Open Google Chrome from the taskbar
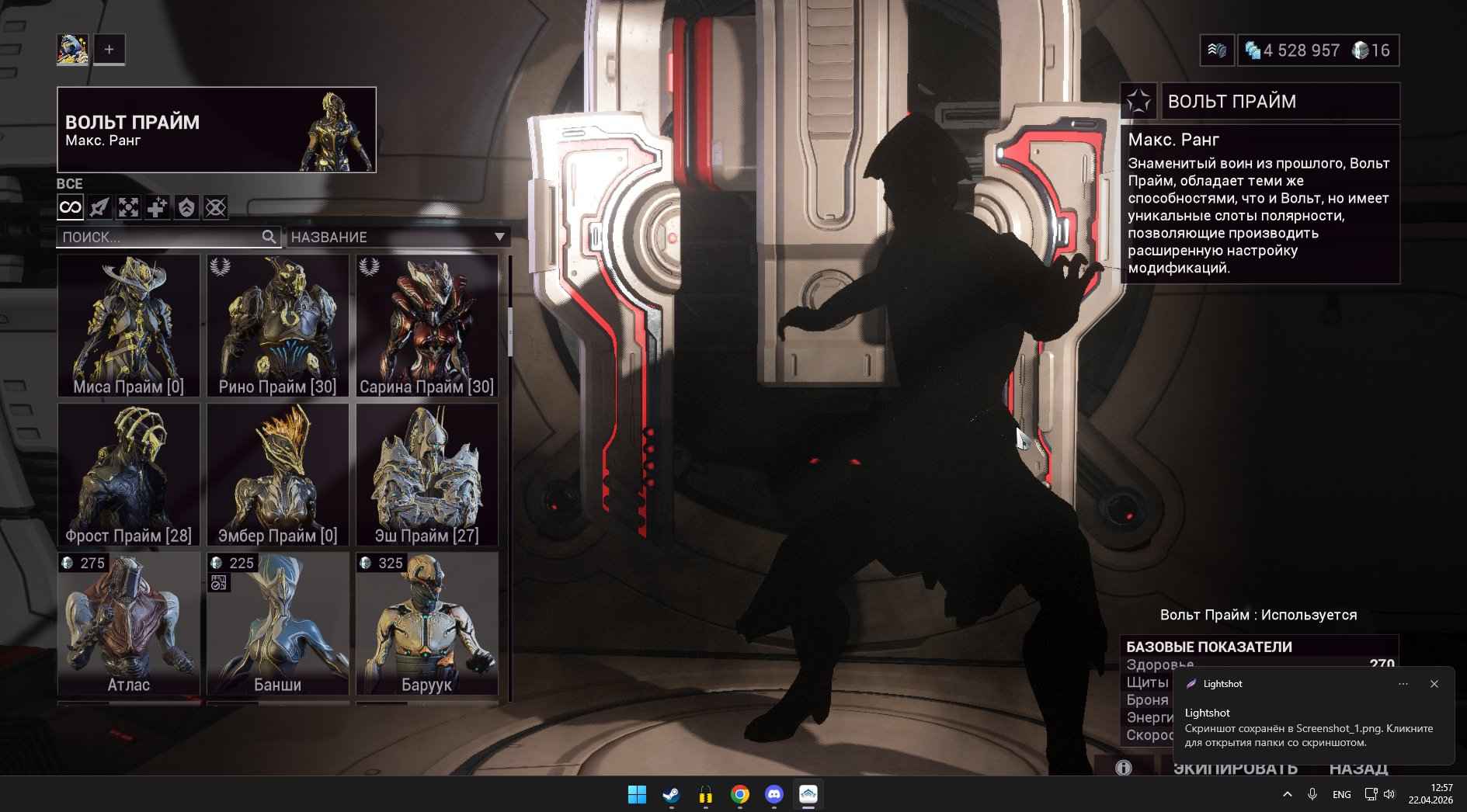This screenshot has width=1467, height=812. point(739,794)
